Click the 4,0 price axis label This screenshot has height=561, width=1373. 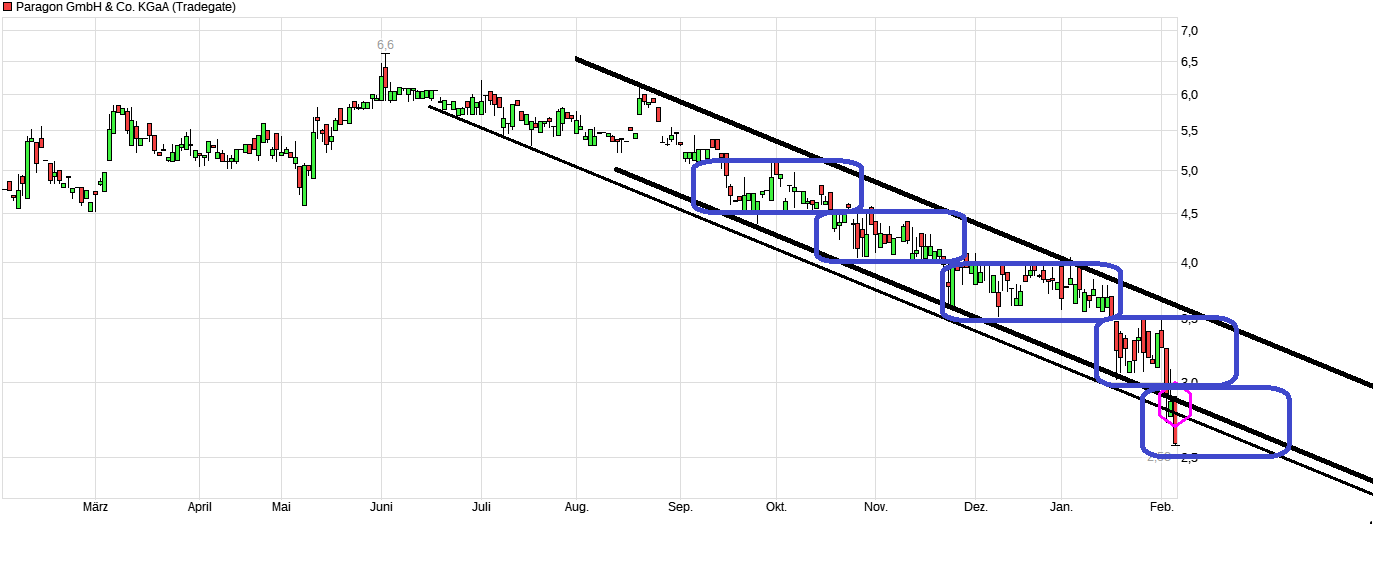(1189, 263)
